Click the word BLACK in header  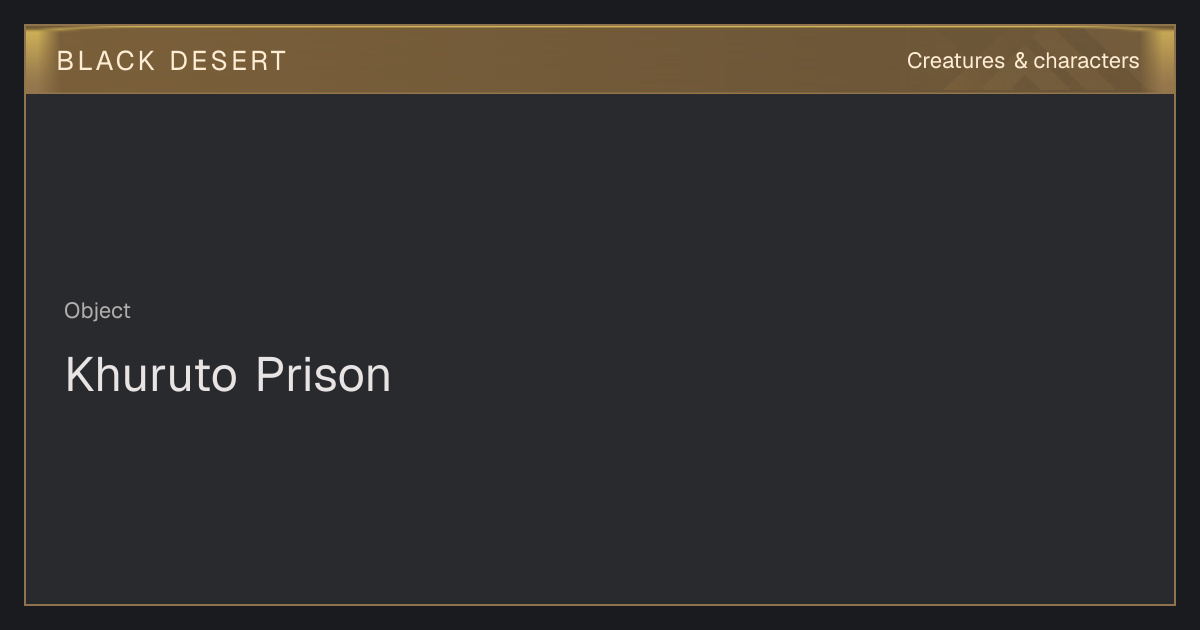pos(106,61)
